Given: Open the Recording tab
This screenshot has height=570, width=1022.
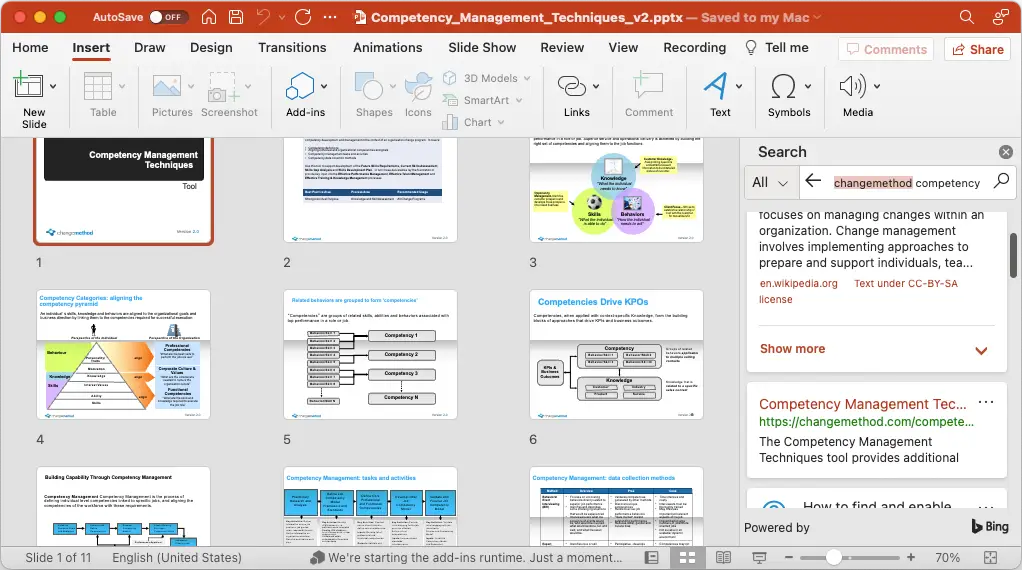Looking at the screenshot, I should (694, 48).
